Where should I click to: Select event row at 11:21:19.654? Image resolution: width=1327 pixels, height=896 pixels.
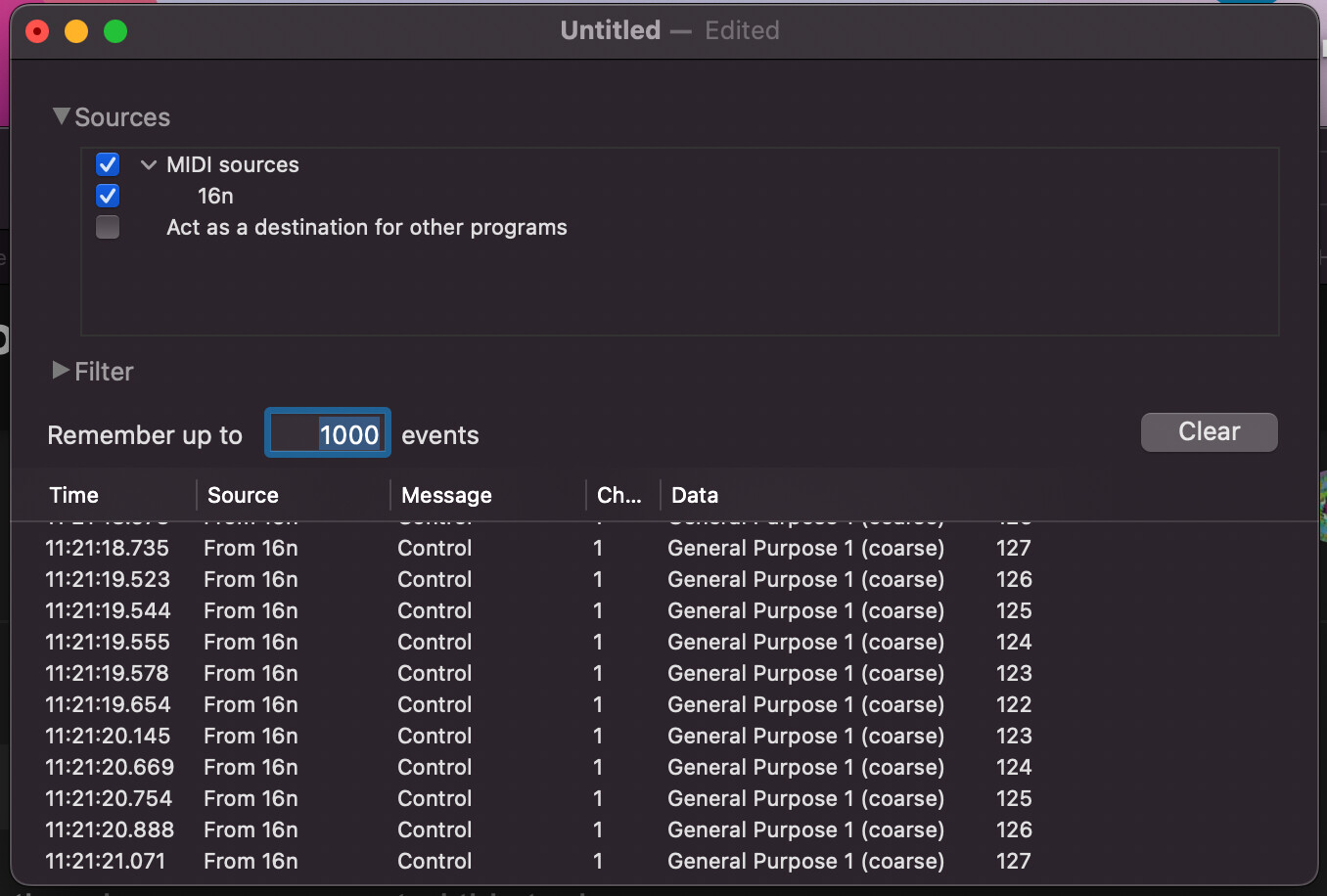[663, 704]
